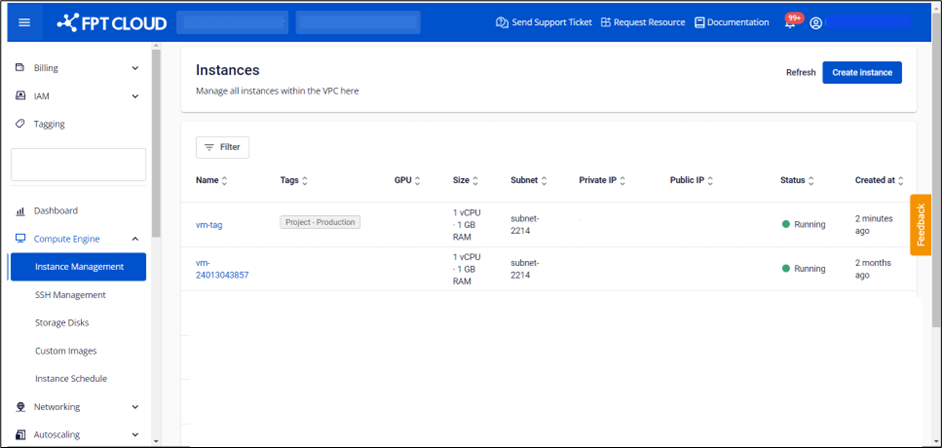Open the Filter button

click(222, 147)
